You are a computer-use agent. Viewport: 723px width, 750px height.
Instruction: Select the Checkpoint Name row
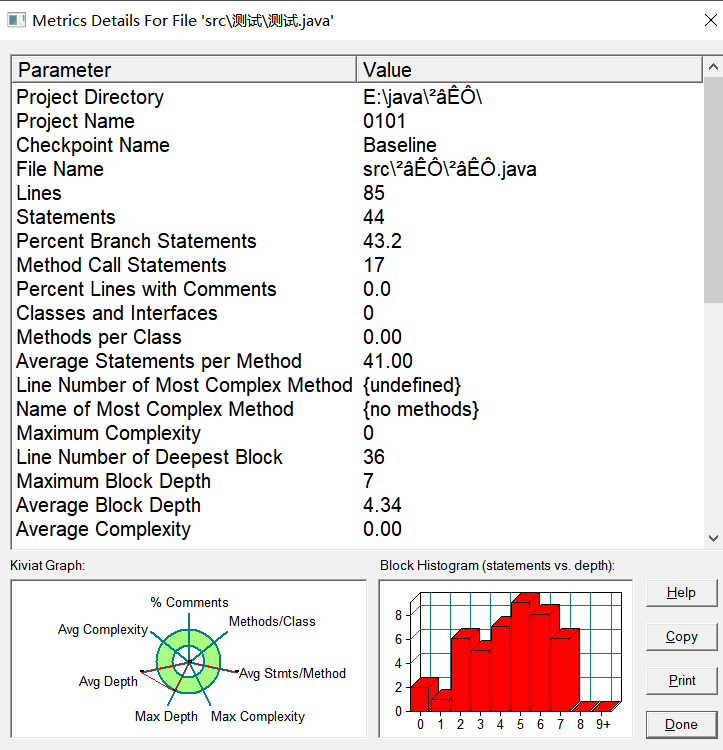[357, 145]
